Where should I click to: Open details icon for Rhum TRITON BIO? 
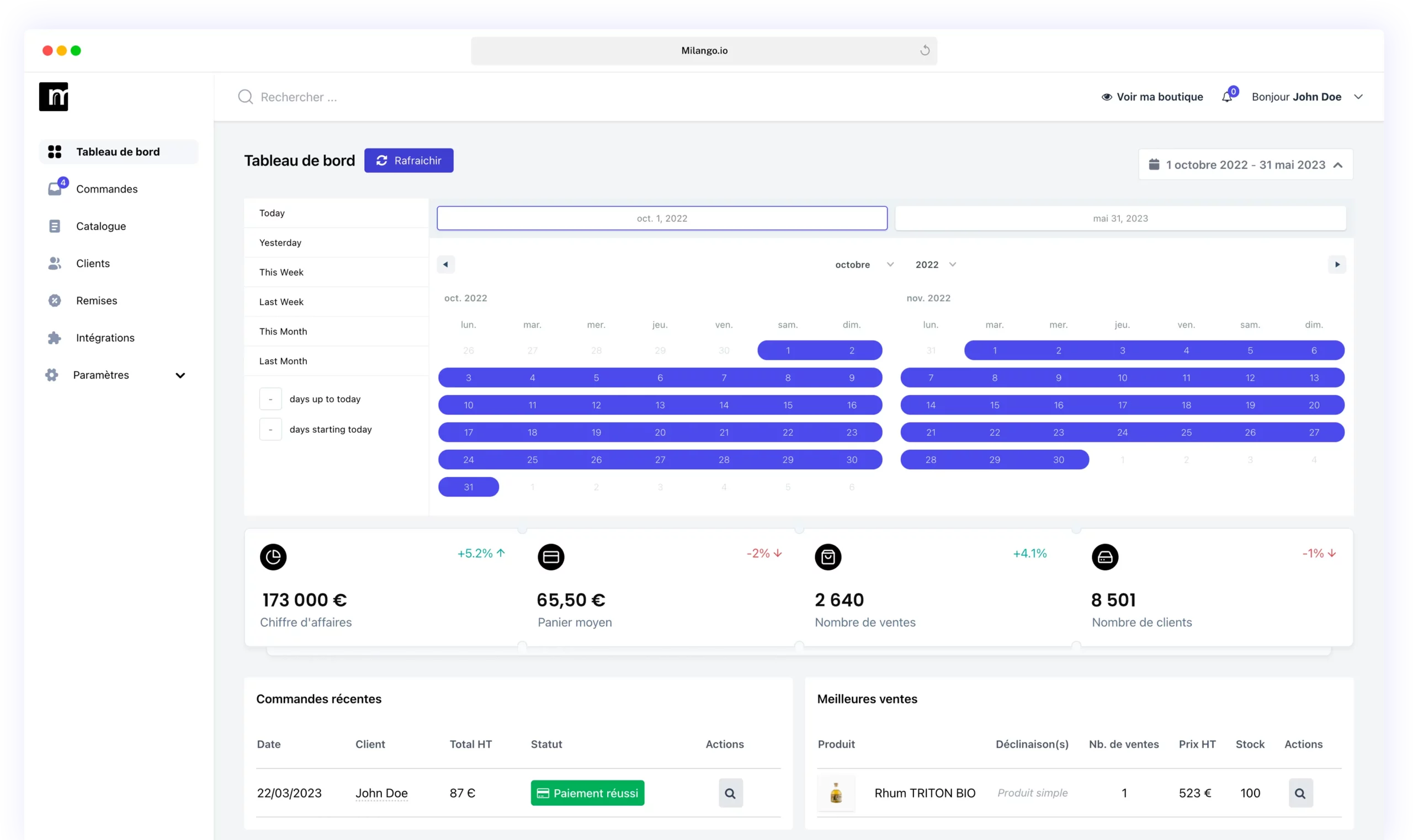(1300, 793)
